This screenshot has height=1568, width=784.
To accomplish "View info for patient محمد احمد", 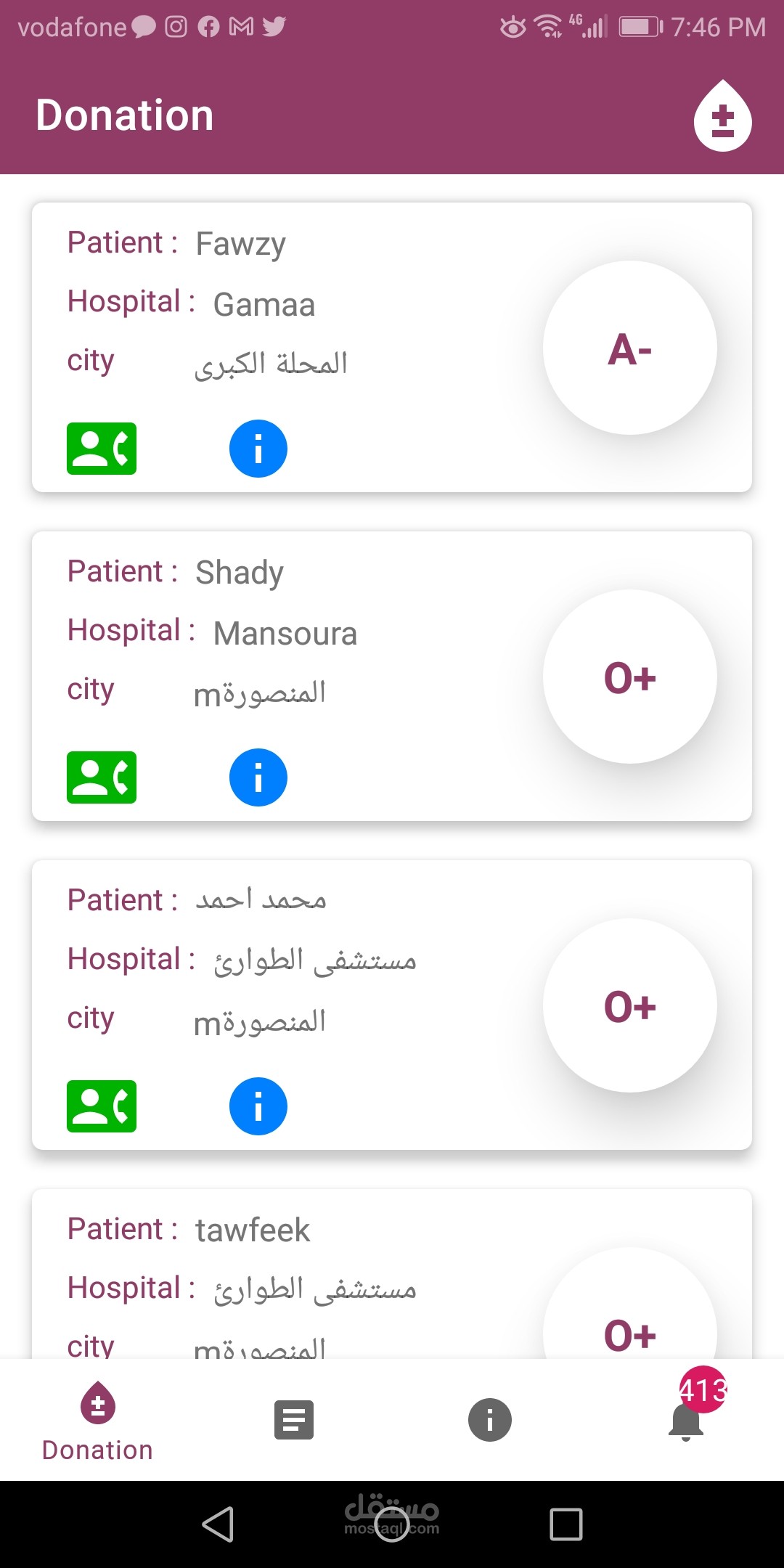I will coord(258,1106).
